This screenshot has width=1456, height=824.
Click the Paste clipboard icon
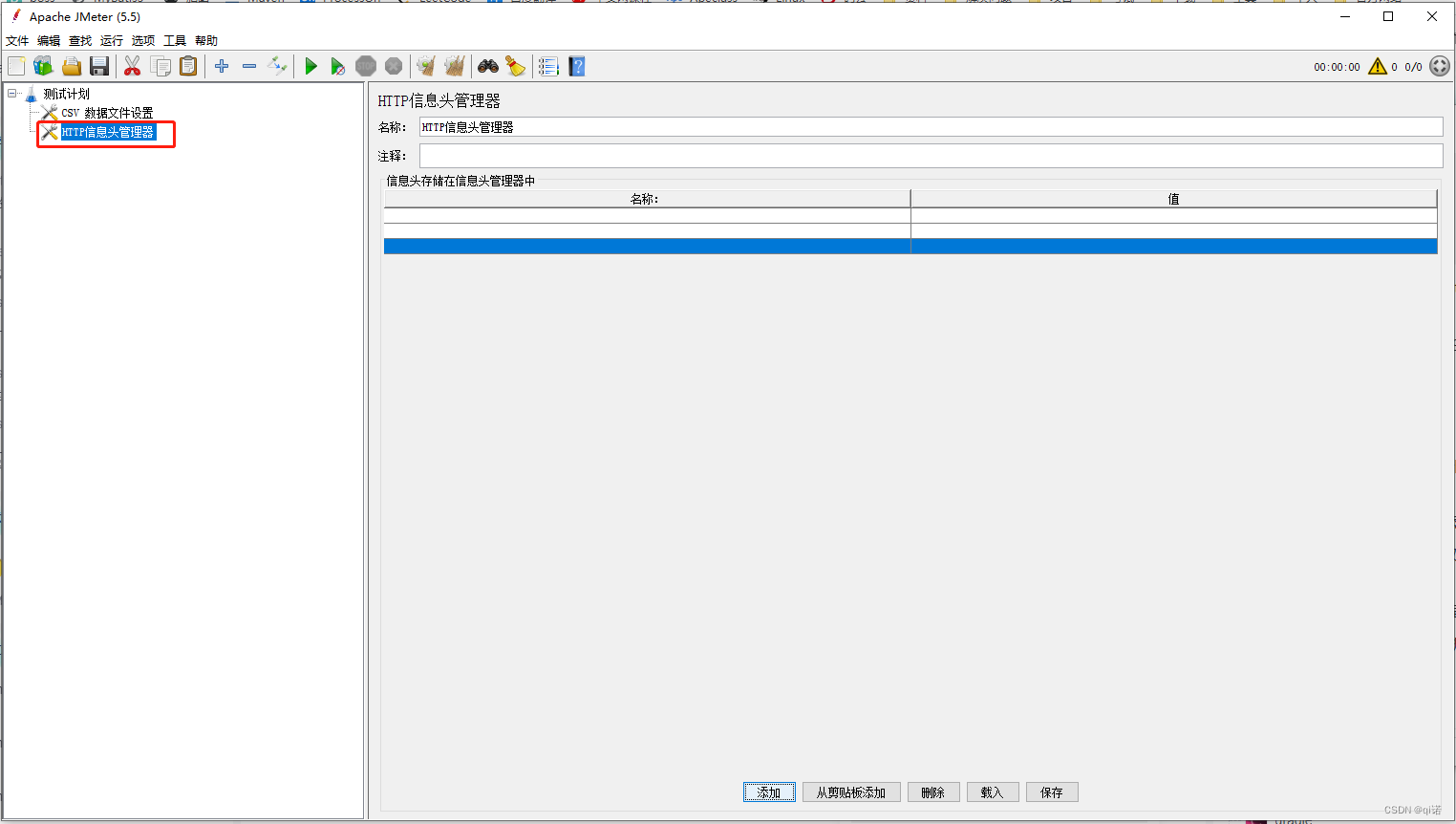188,66
